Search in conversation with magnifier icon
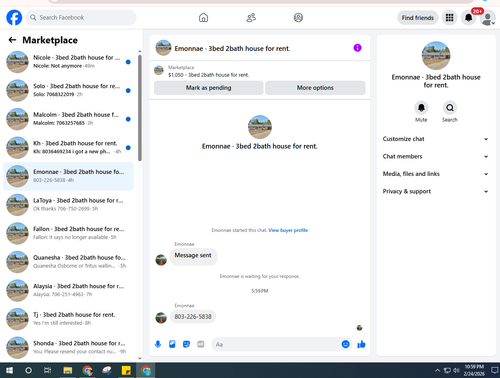500x378 pixels. pos(450,108)
